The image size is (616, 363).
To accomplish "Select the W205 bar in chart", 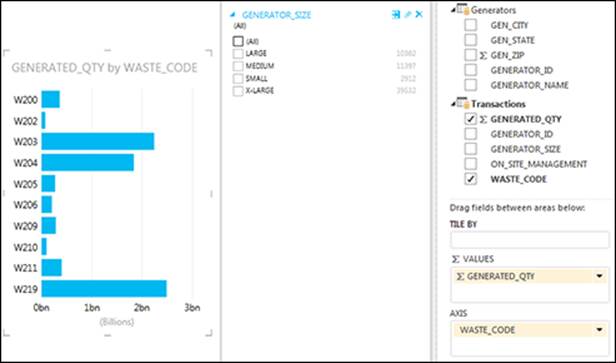I will (x=48, y=183).
